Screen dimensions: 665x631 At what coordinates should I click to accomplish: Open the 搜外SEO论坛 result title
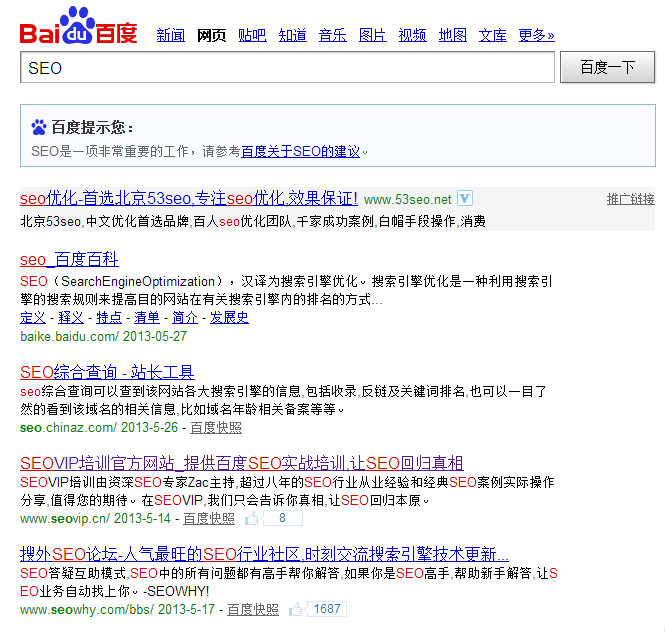pos(264,554)
